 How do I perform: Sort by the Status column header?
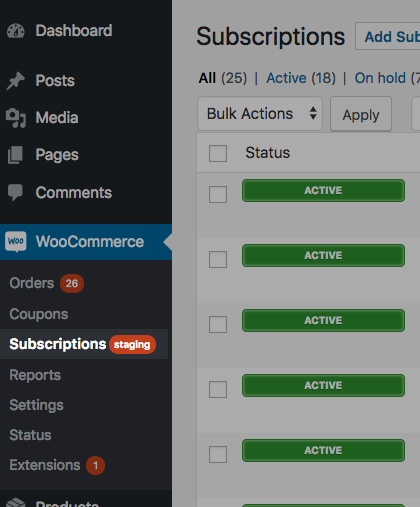click(268, 153)
